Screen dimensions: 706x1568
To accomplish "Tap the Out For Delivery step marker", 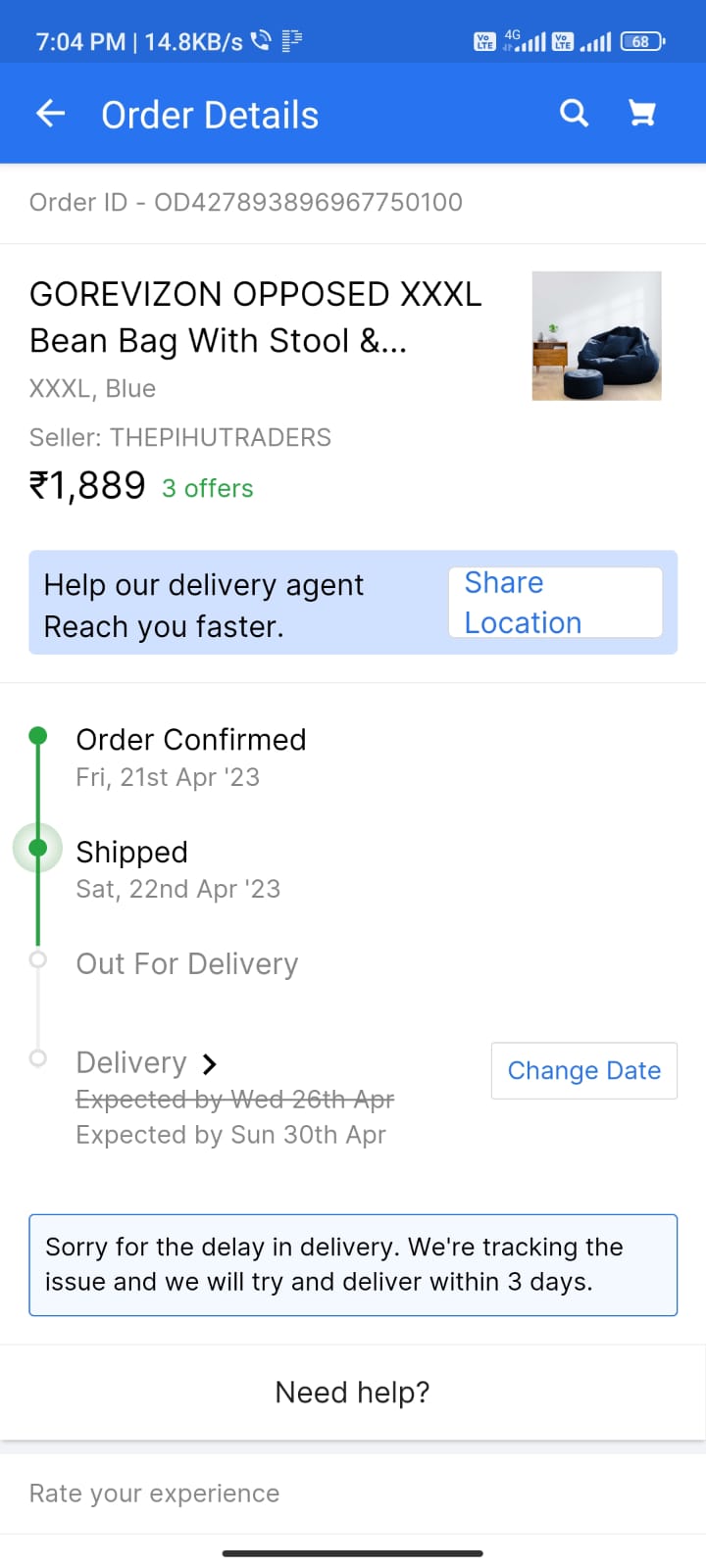I will tap(38, 960).
